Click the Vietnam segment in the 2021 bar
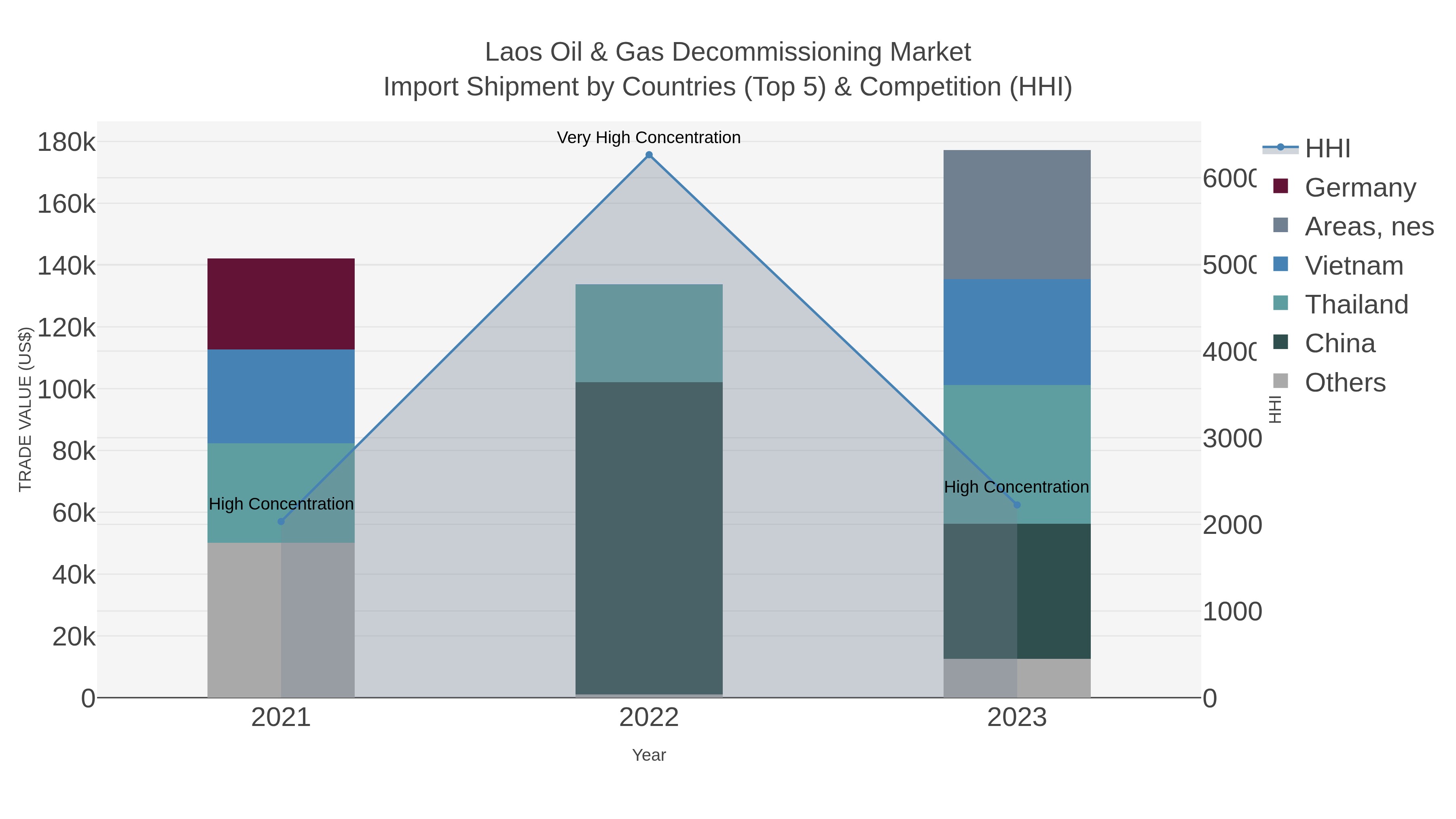 [281, 396]
